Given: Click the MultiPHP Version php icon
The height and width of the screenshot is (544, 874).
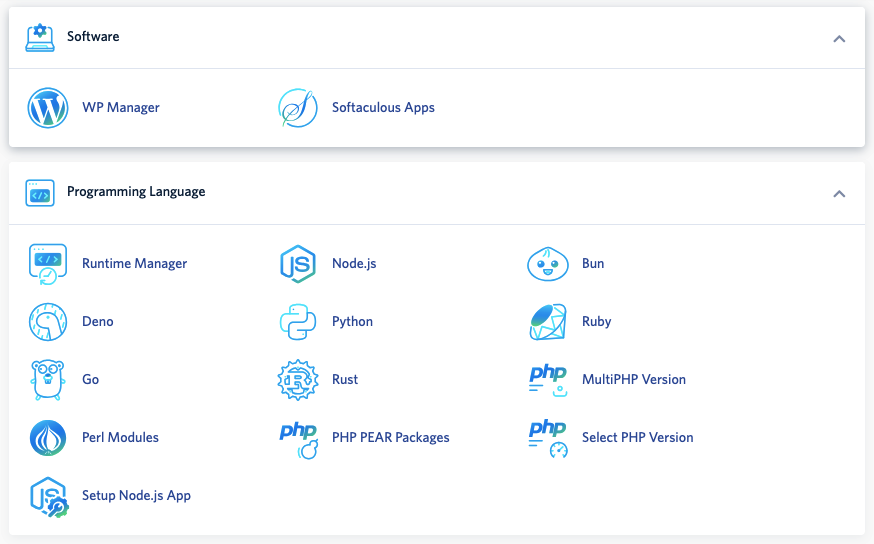Looking at the screenshot, I should pos(548,380).
